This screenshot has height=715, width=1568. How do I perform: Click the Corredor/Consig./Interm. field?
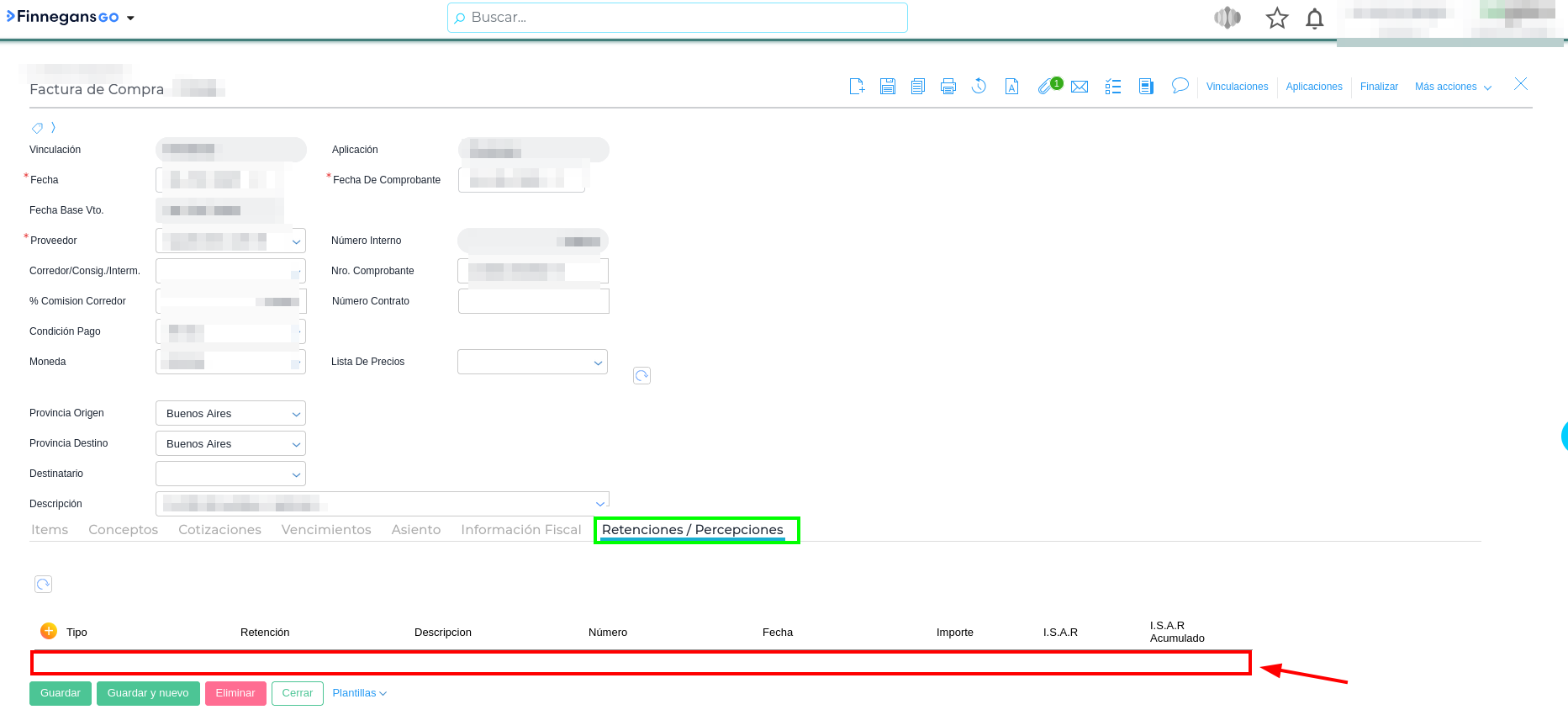tap(230, 271)
